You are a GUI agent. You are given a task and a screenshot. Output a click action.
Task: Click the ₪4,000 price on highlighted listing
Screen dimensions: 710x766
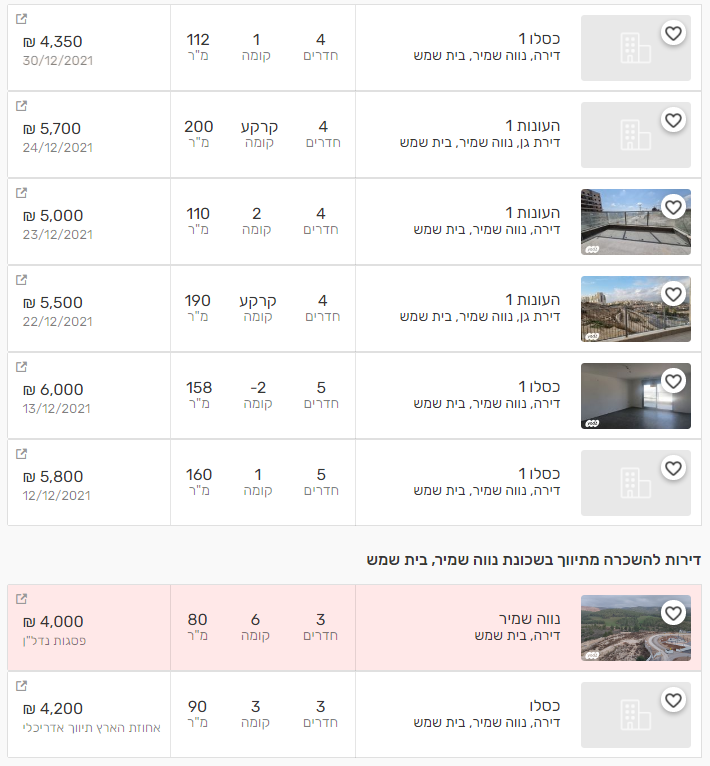point(53,621)
